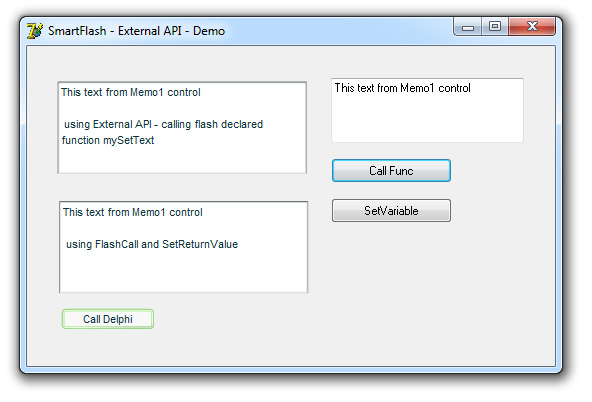This screenshot has width=592, height=402.
Task: Click the word 'SetReturnValue' in the lower box
Action: point(200,244)
